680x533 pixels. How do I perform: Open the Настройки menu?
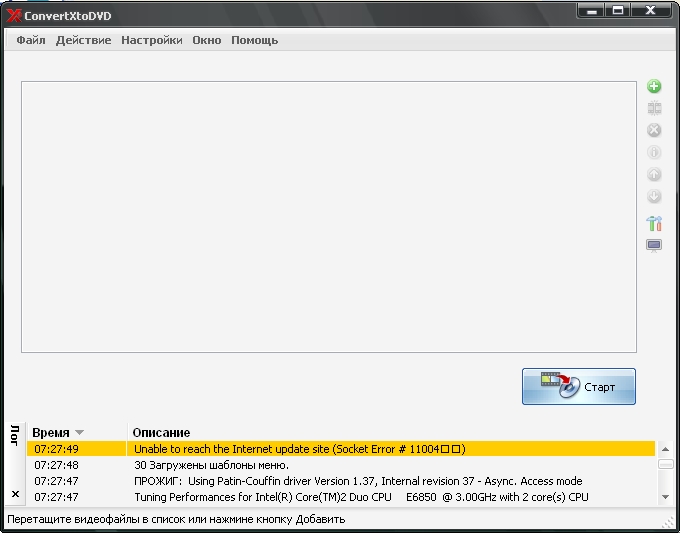152,41
